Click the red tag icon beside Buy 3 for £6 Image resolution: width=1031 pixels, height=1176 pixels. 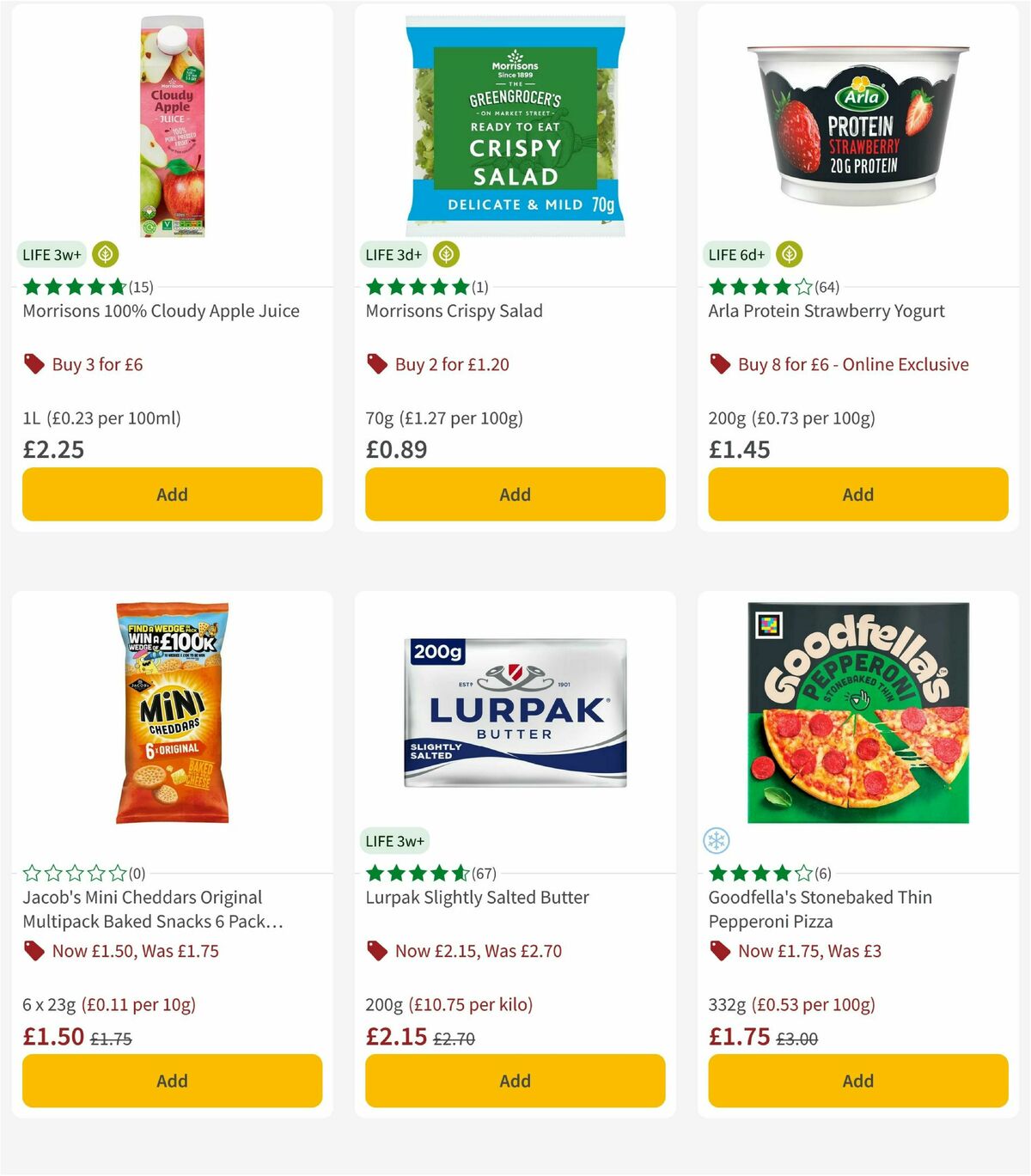[33, 364]
